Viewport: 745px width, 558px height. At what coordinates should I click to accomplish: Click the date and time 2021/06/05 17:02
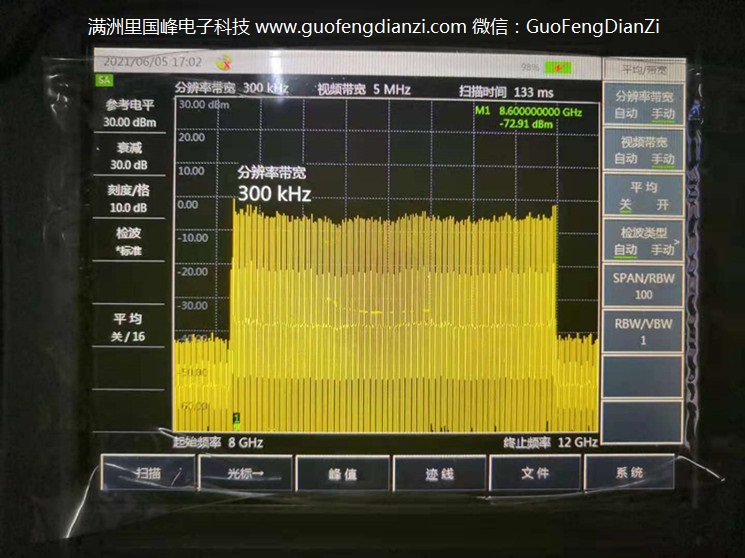(x=153, y=62)
